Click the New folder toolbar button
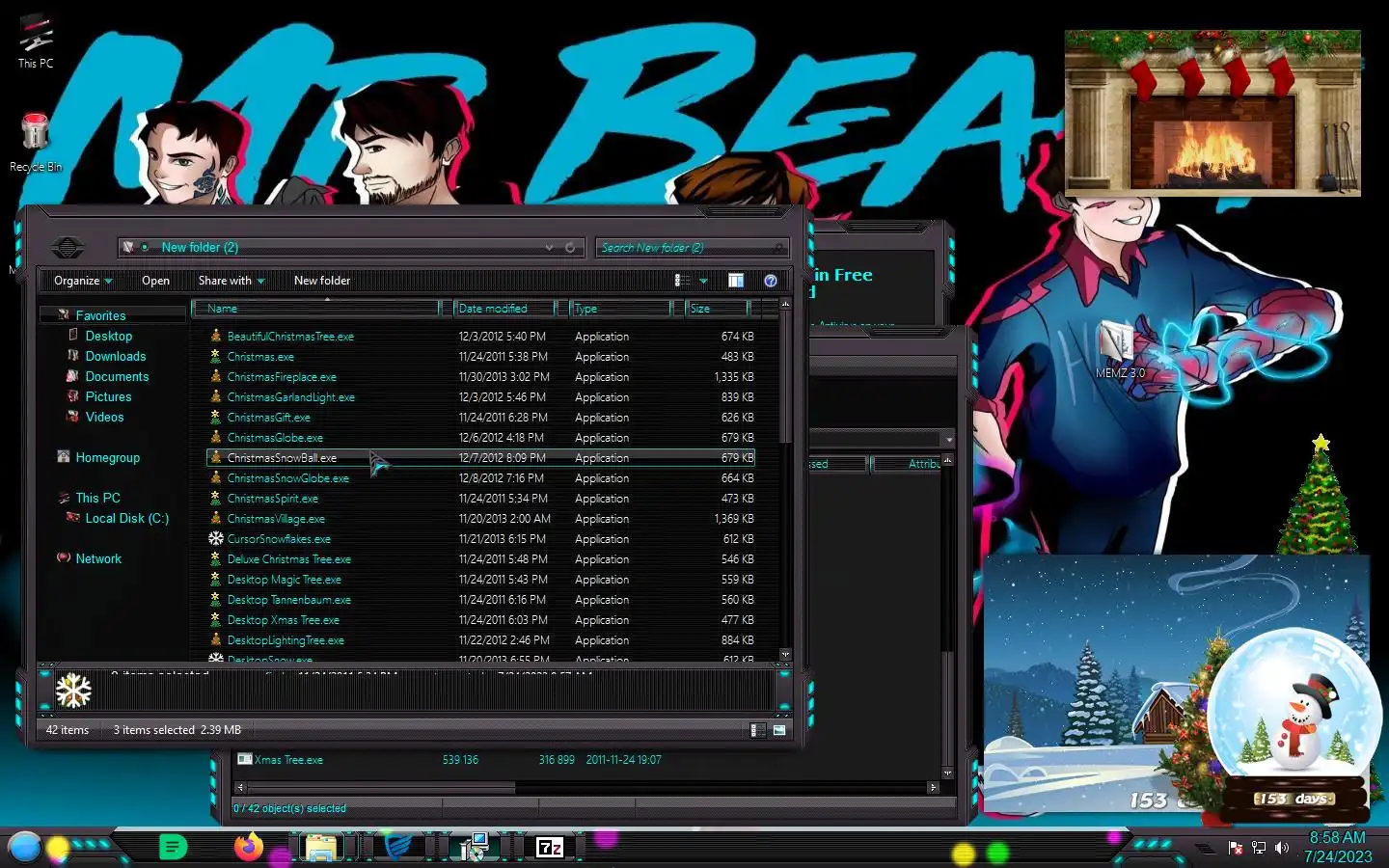Image resolution: width=1389 pixels, height=868 pixels. [322, 281]
